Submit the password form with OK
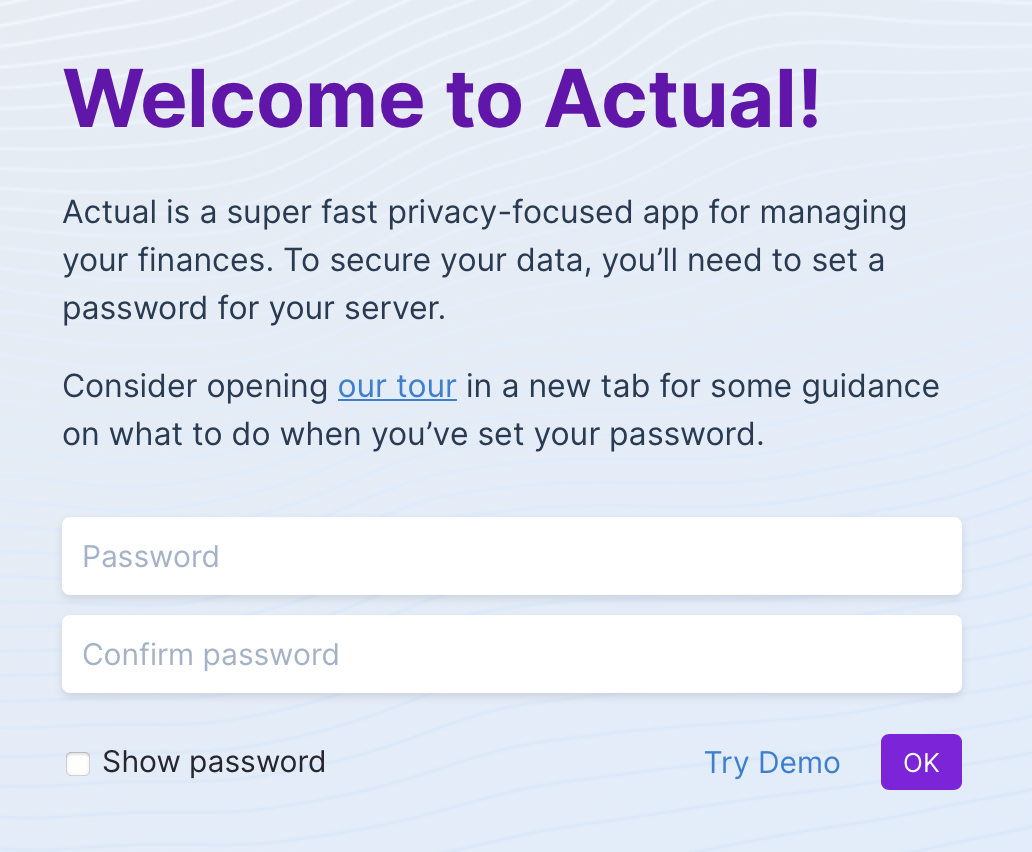Screen dimensions: 1032x852 pyautogui.click(x=921, y=762)
